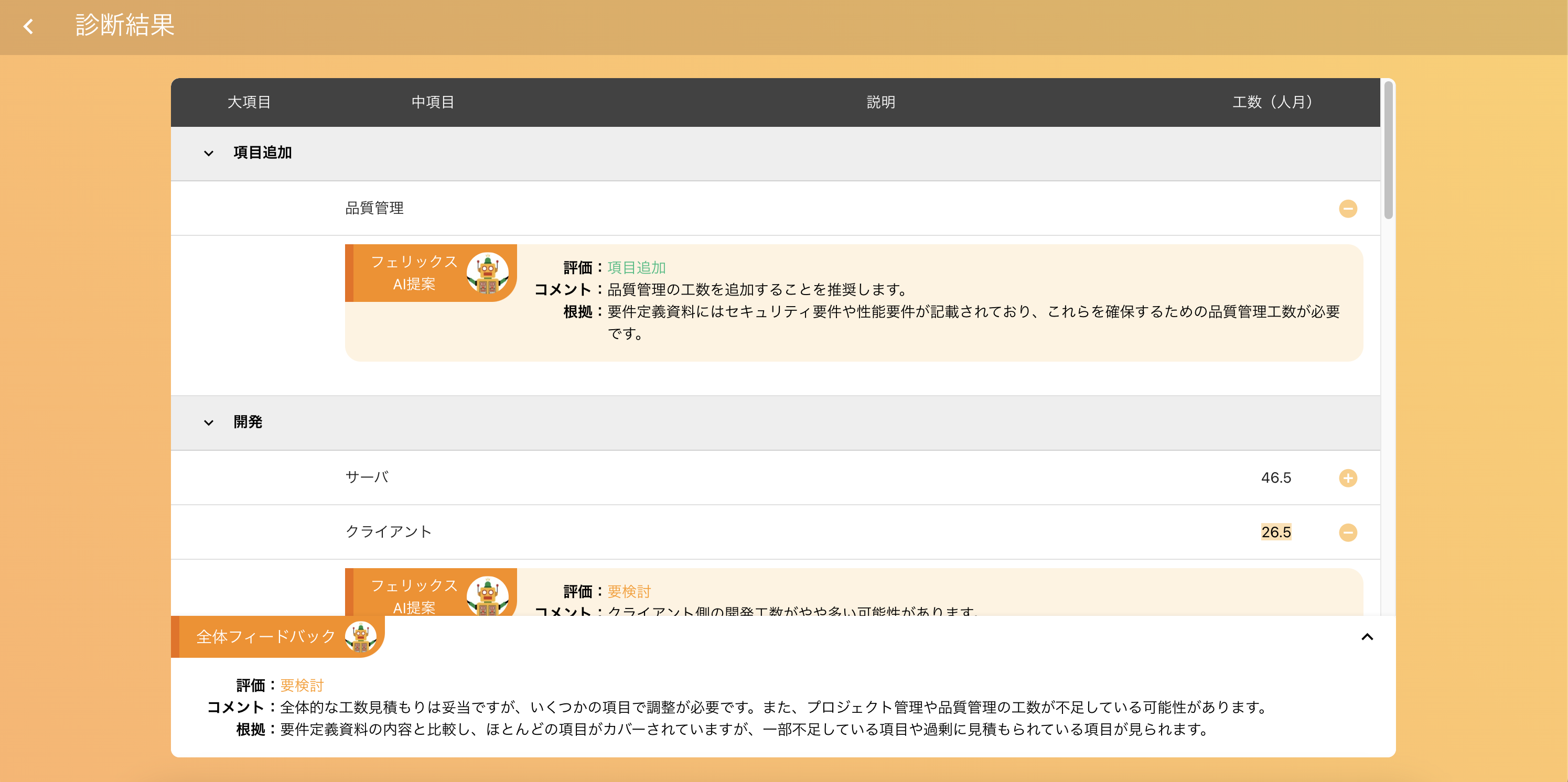Image resolution: width=1568 pixels, height=782 pixels.
Task: Click the 説明 column header
Action: [x=881, y=102]
